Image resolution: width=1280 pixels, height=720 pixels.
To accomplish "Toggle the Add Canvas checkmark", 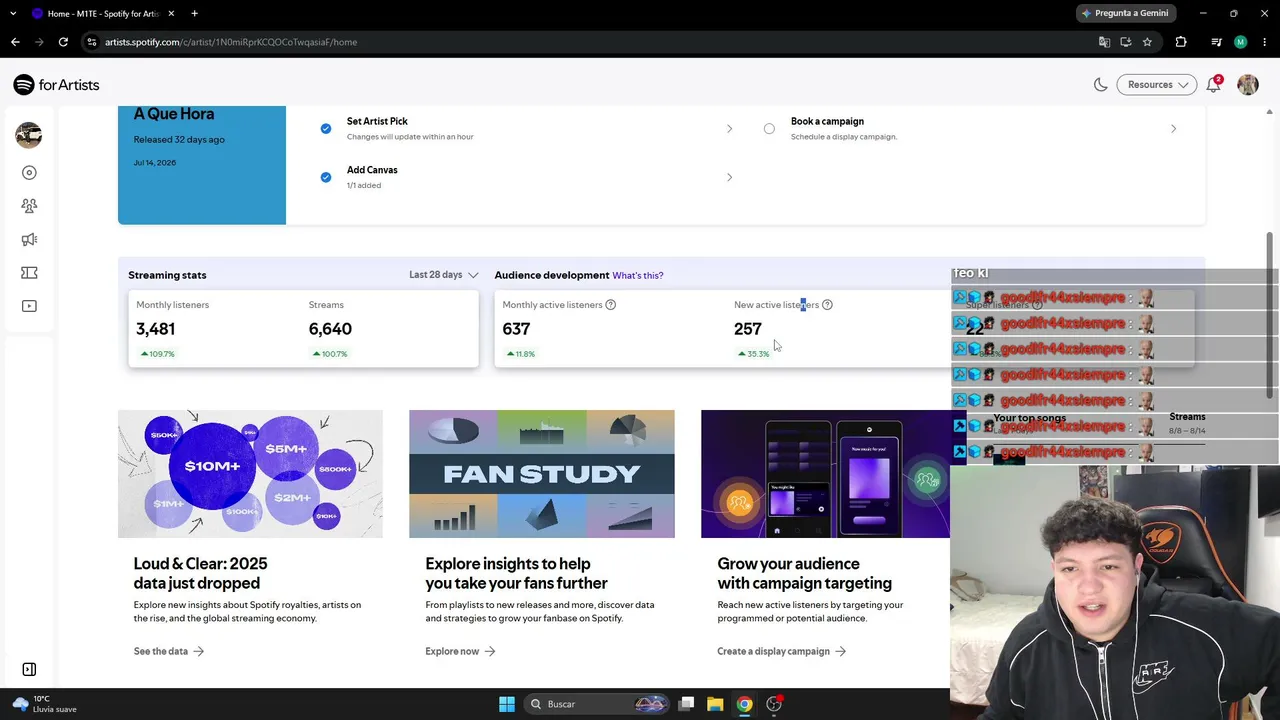I will pyautogui.click(x=326, y=177).
